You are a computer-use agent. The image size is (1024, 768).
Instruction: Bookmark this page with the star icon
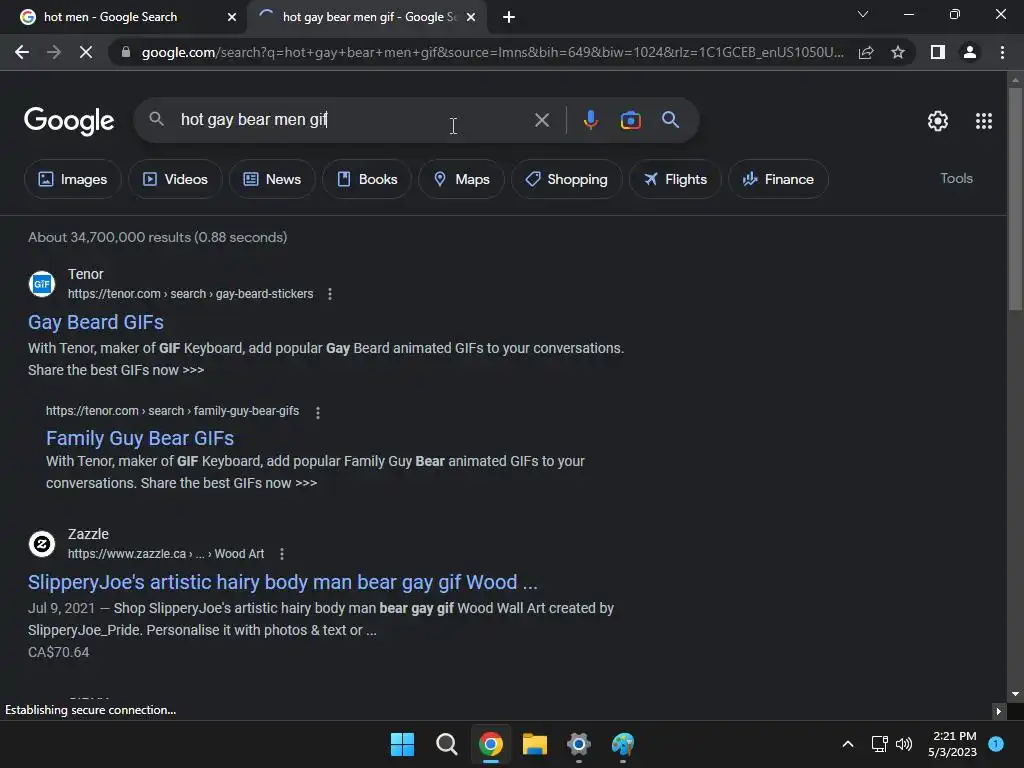898,52
